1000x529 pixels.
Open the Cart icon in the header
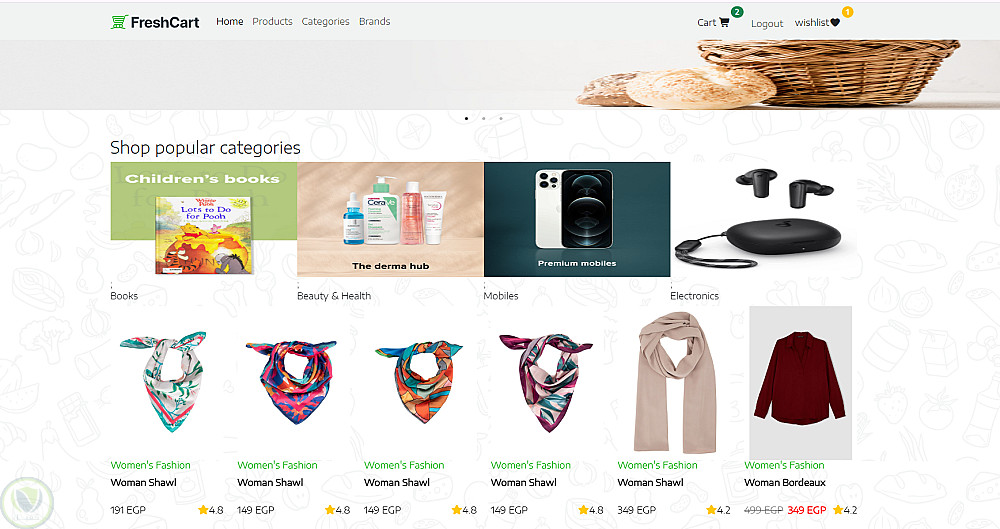coord(724,22)
